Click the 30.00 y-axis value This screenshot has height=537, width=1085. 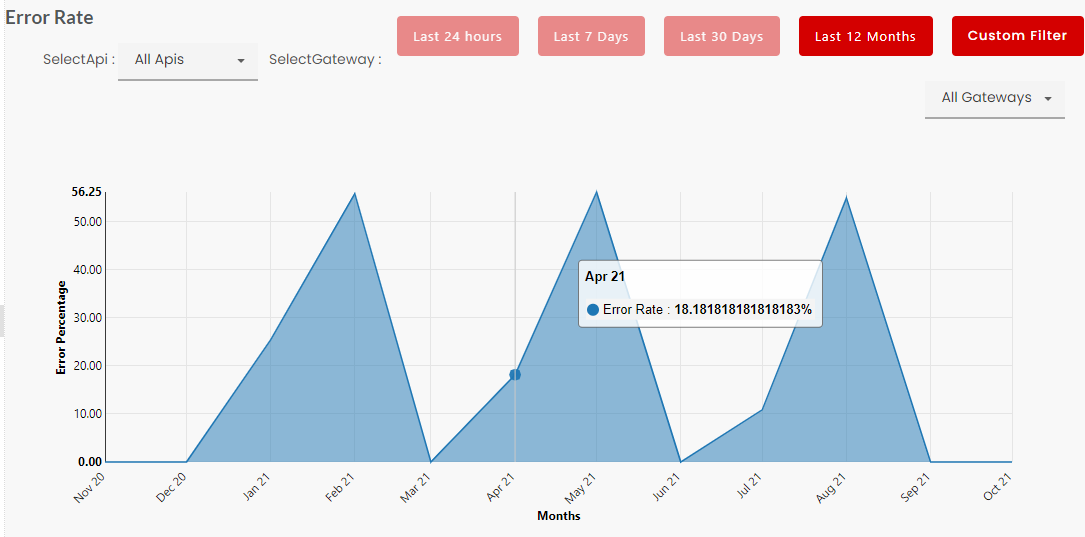[87, 318]
